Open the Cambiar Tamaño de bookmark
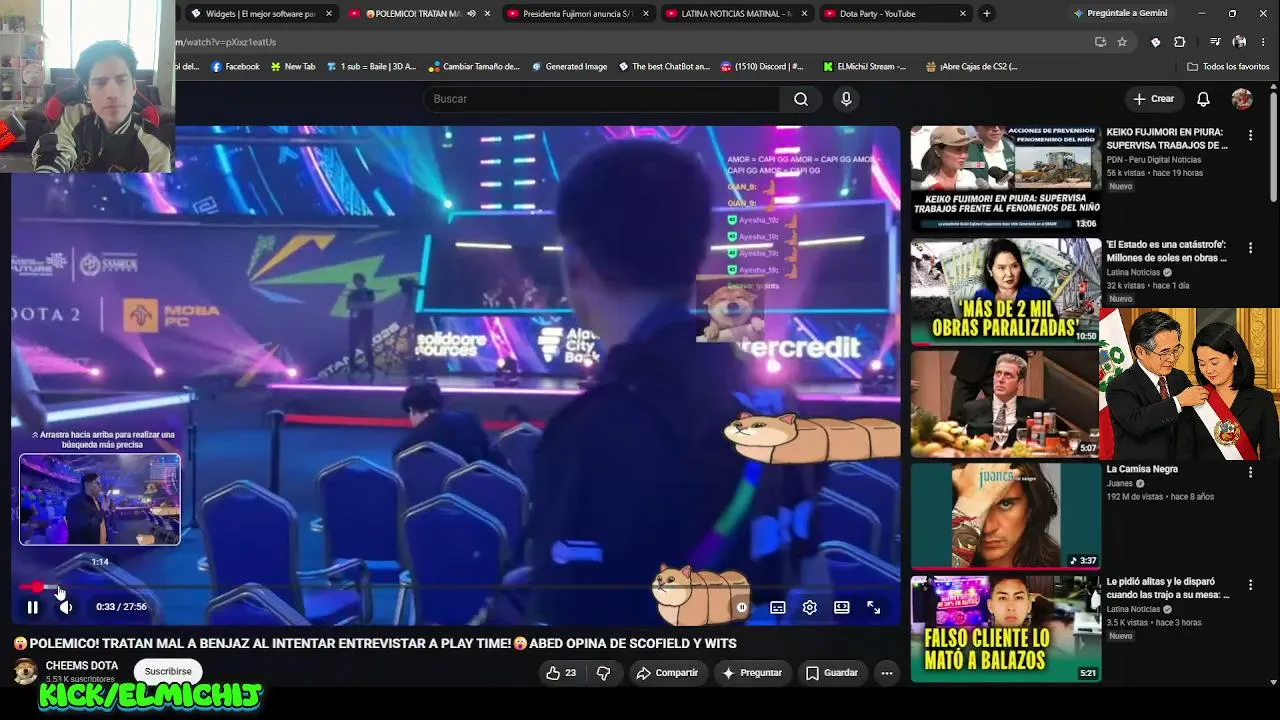 coord(474,67)
